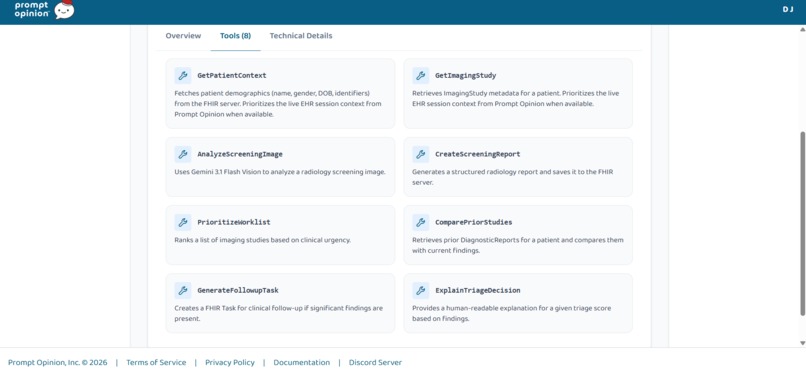This screenshot has height=373, width=806.
Task: Click the ExplainTriageDecision wrench icon
Action: (x=420, y=290)
